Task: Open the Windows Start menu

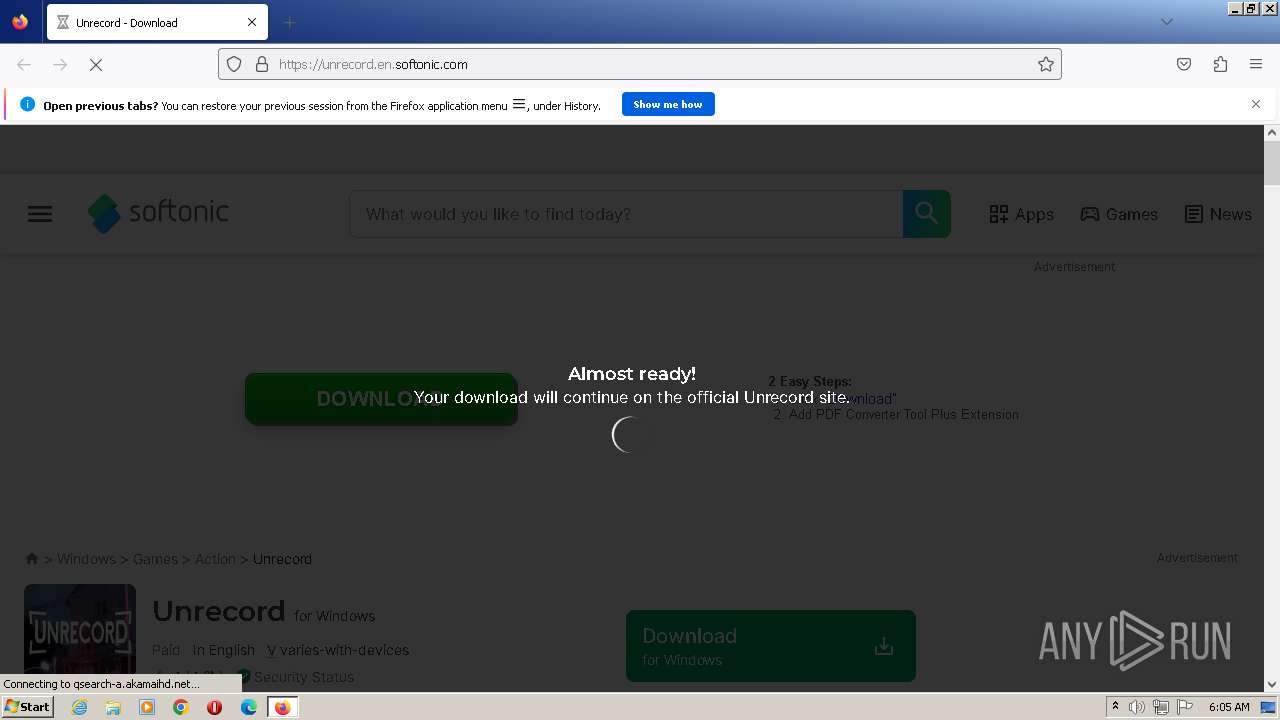Action: (x=27, y=707)
